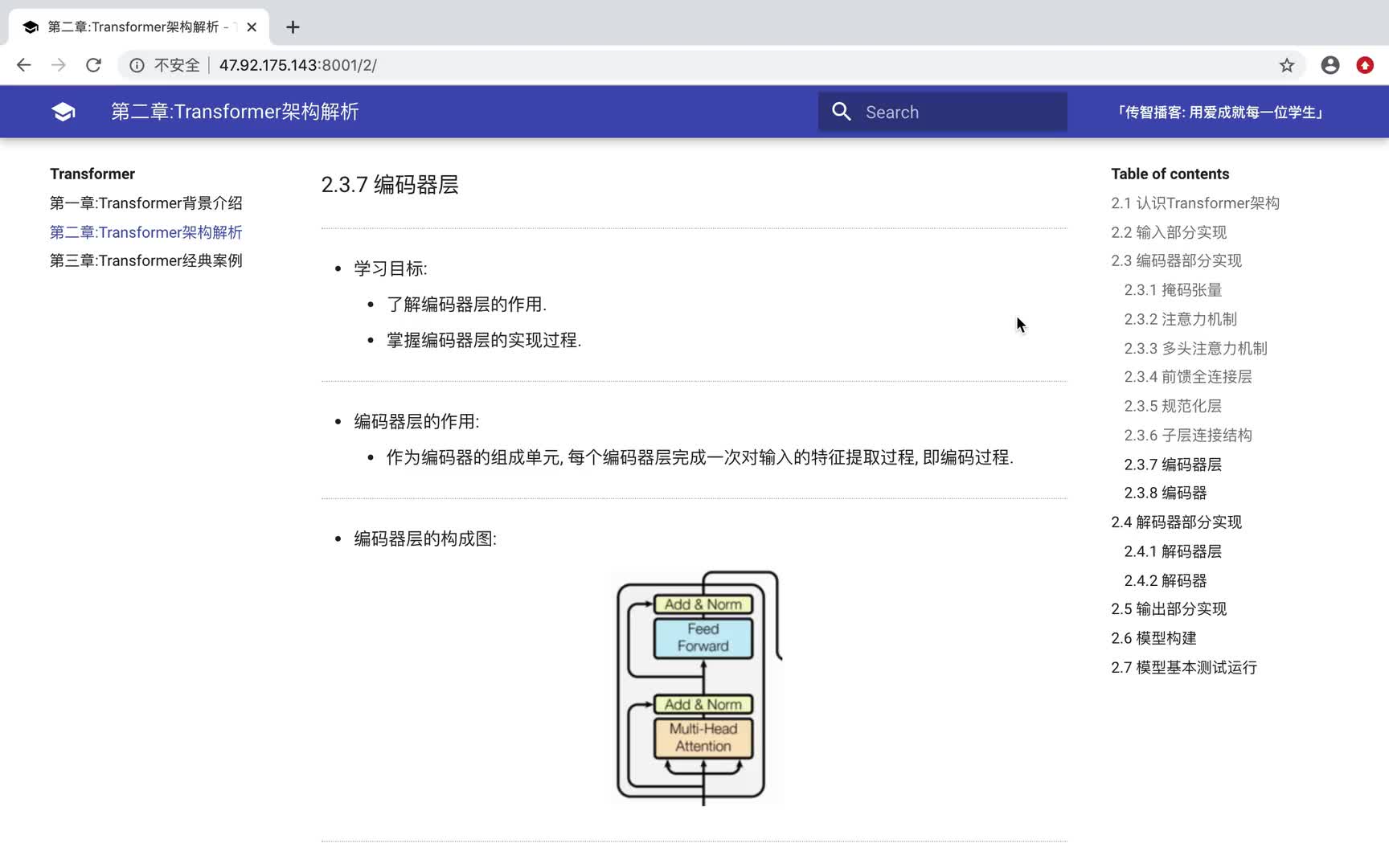Jump to 2.5 输出部分实现
Screen dimensions: 1389x868
(1169, 609)
